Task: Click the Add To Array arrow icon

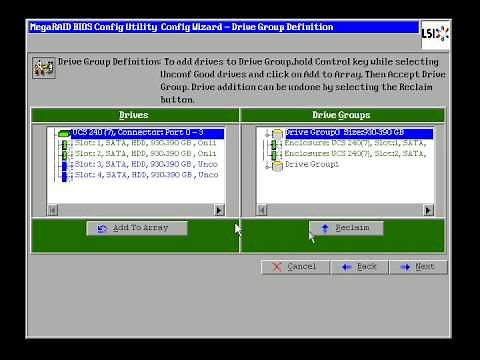Action: tap(101, 229)
